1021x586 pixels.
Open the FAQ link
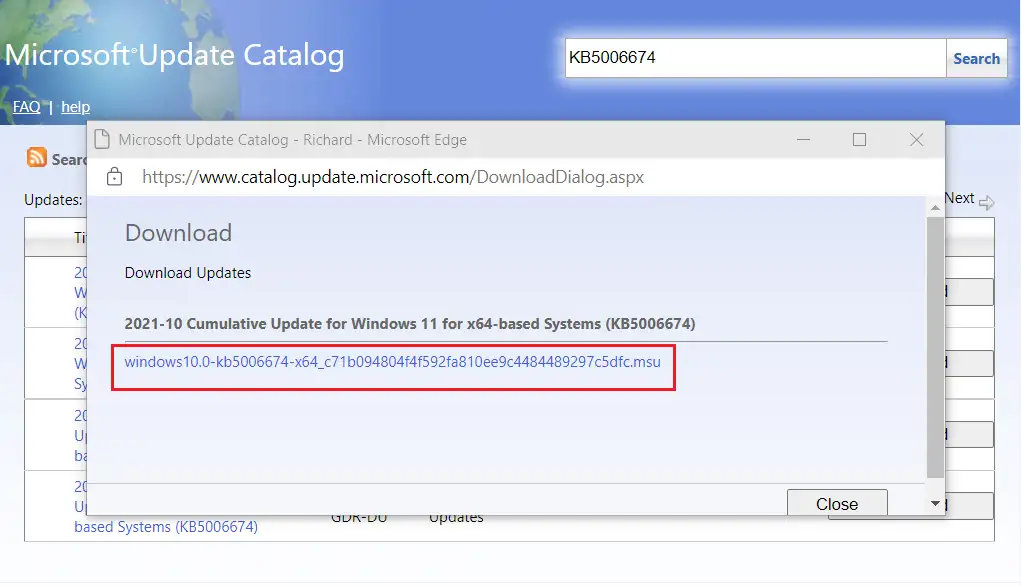pyautogui.click(x=27, y=107)
